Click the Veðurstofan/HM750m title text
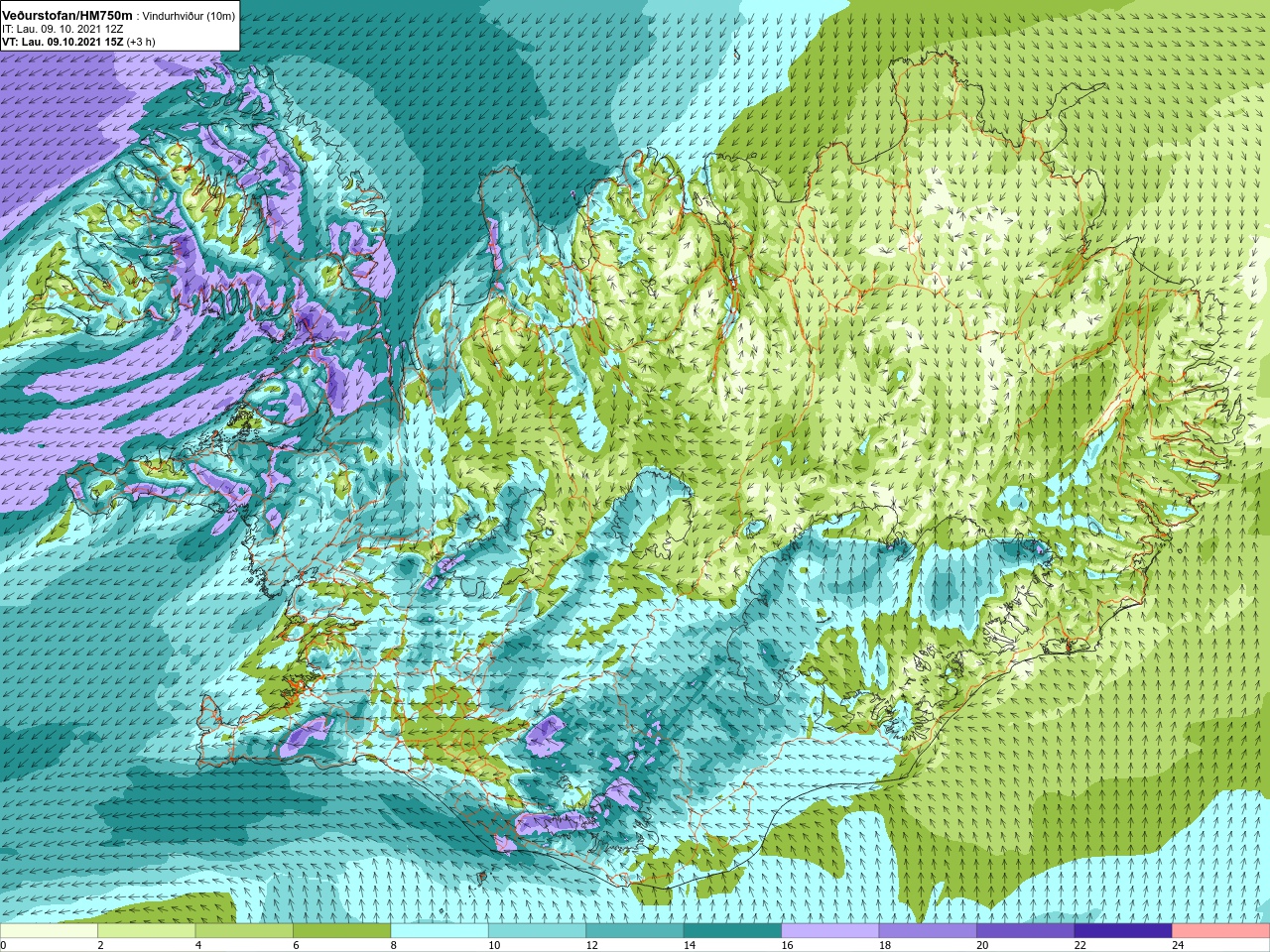This screenshot has width=1270, height=952. point(67,15)
